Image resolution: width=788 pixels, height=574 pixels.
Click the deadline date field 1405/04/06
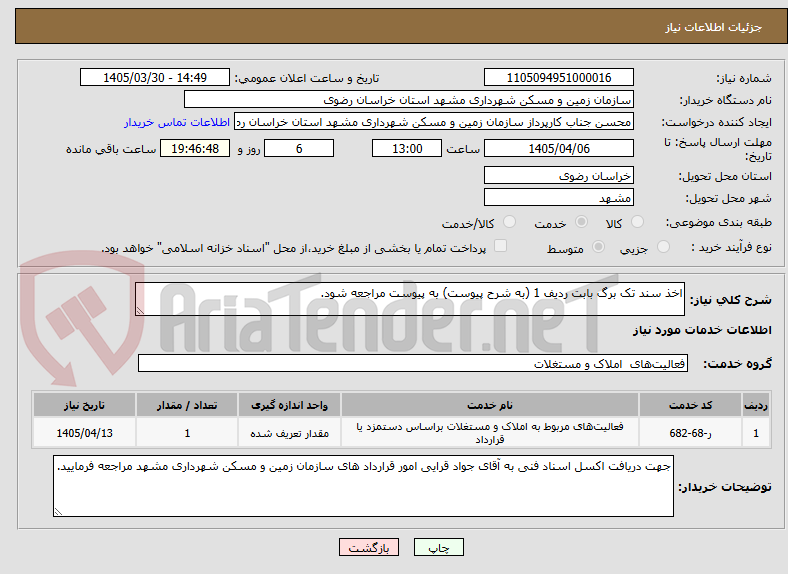tap(558, 148)
